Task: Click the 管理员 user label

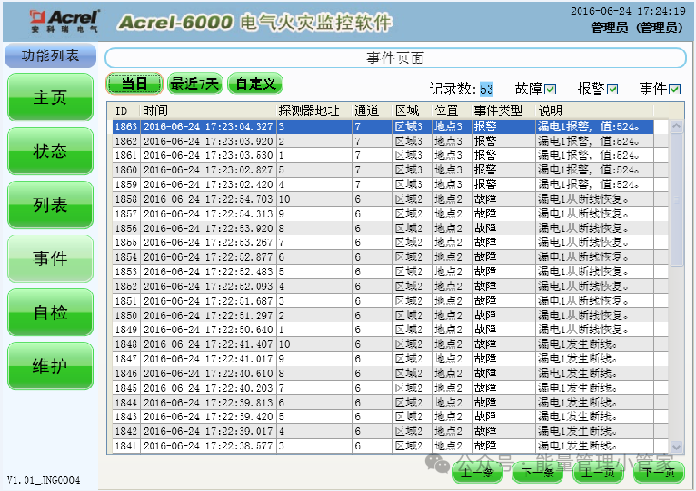Action: pos(637,28)
